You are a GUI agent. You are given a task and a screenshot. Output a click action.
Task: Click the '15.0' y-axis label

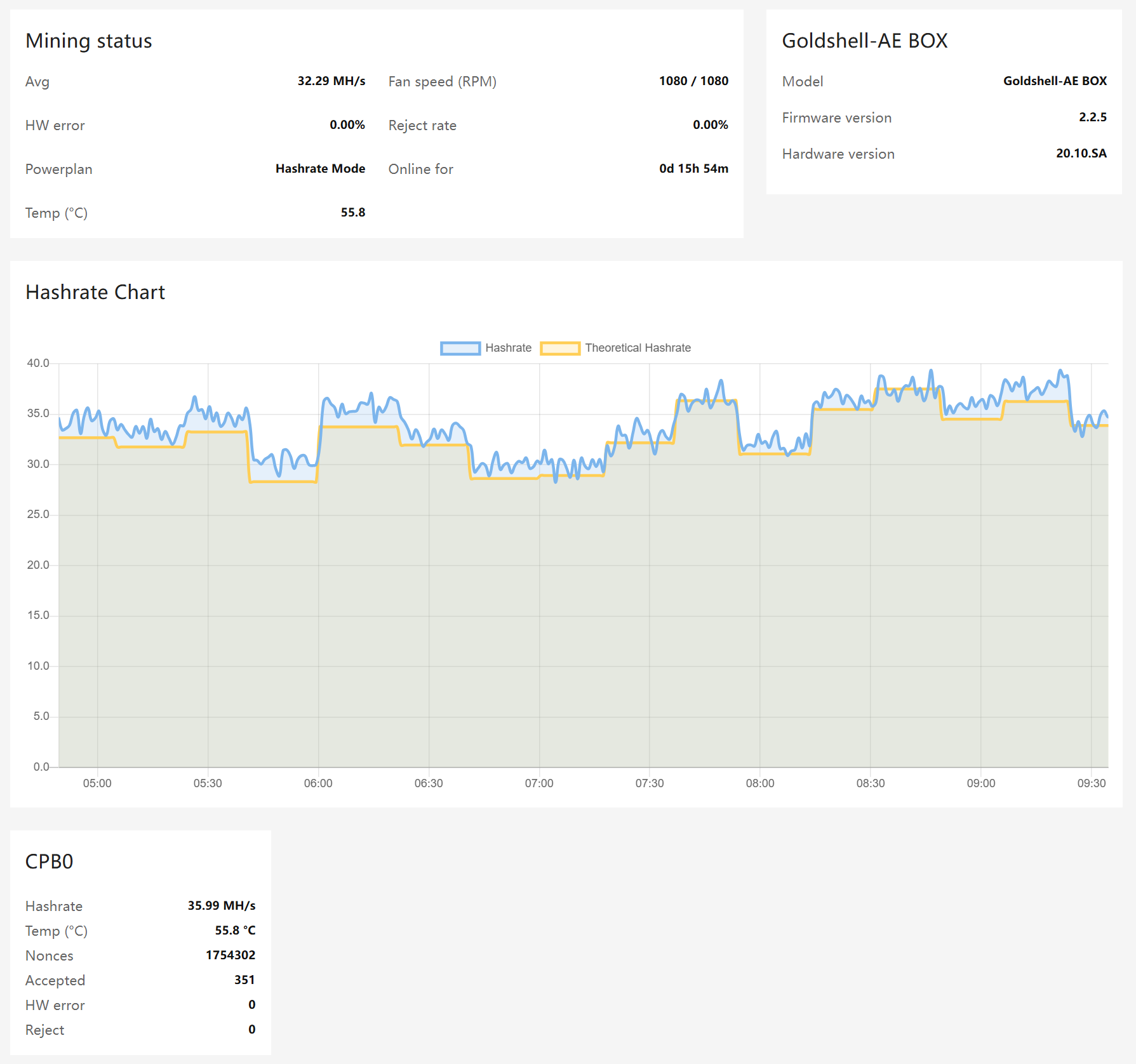[38, 615]
